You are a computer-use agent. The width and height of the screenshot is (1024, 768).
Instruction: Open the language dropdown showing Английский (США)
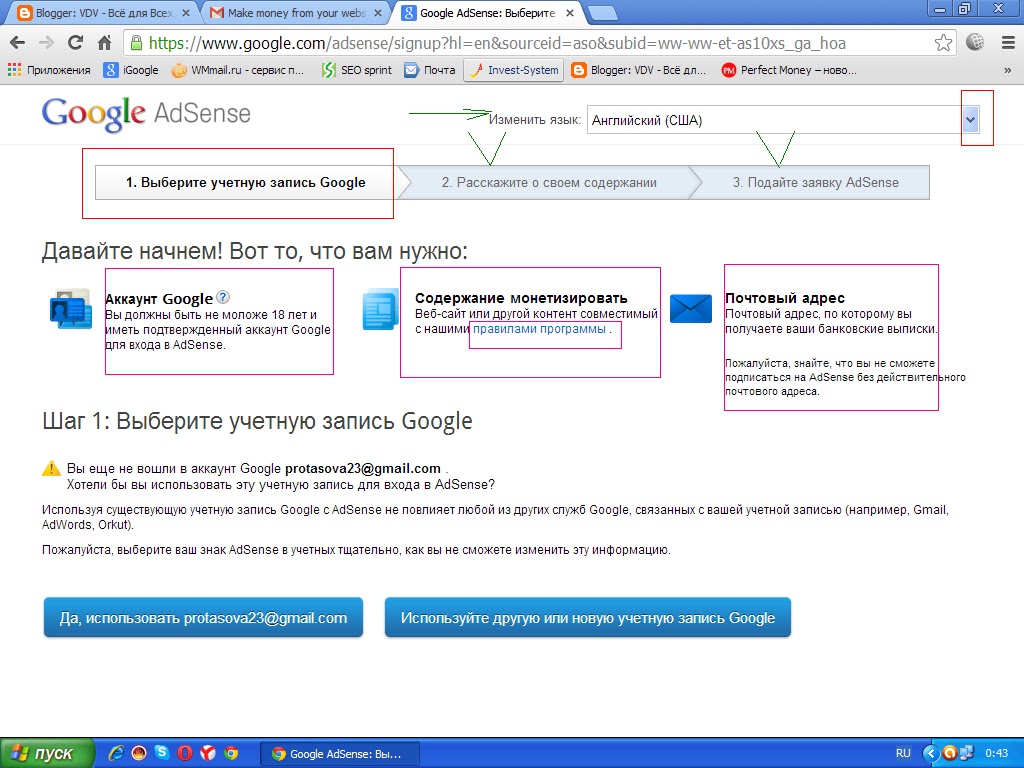click(x=783, y=120)
